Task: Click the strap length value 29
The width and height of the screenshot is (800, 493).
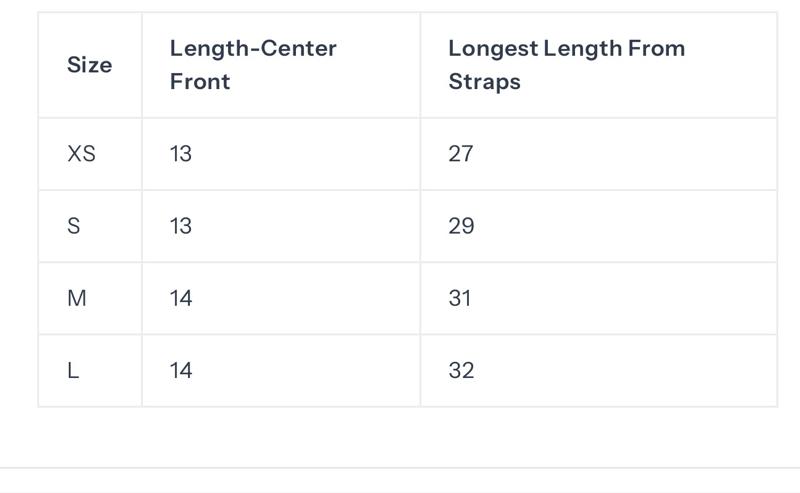Action: coord(461,226)
